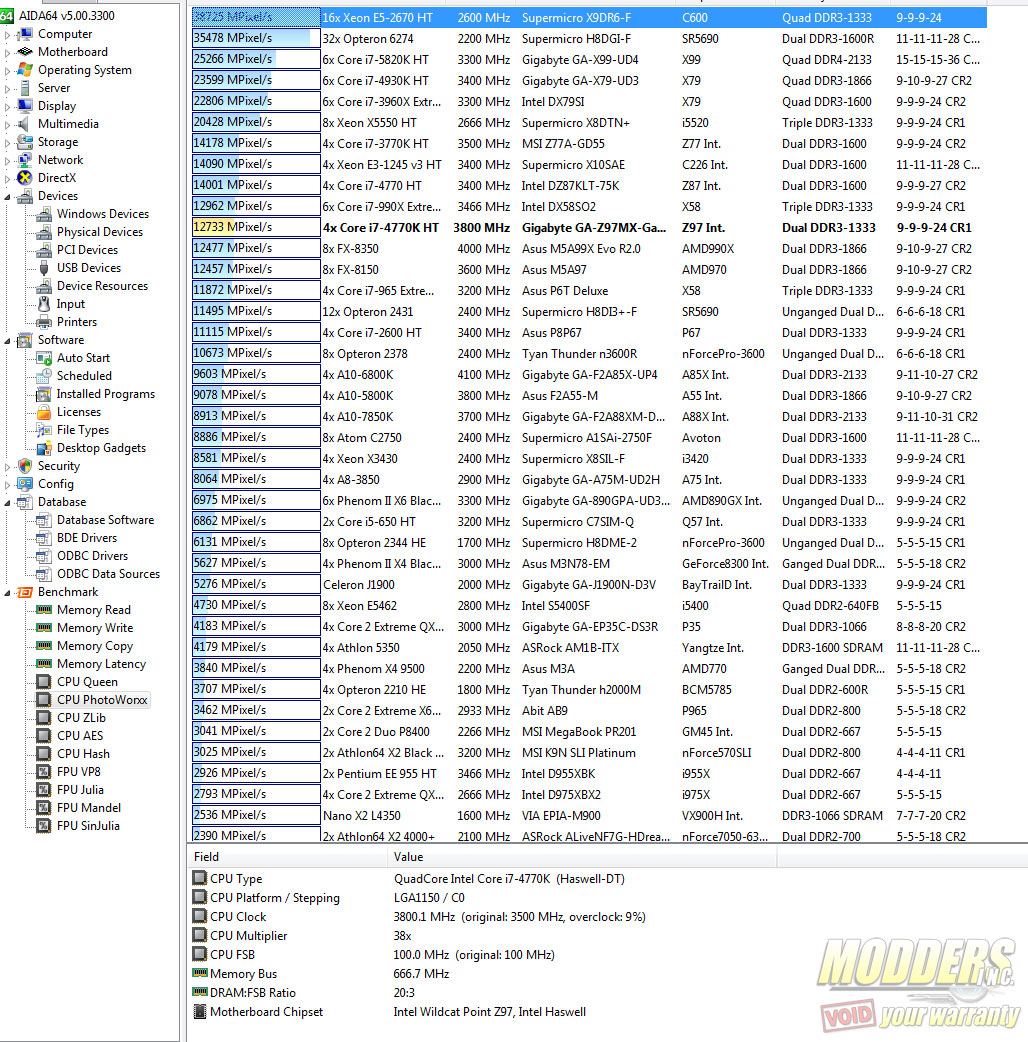Open Device Resources page
Screen dimensions: 1028x1042
(x=102, y=286)
